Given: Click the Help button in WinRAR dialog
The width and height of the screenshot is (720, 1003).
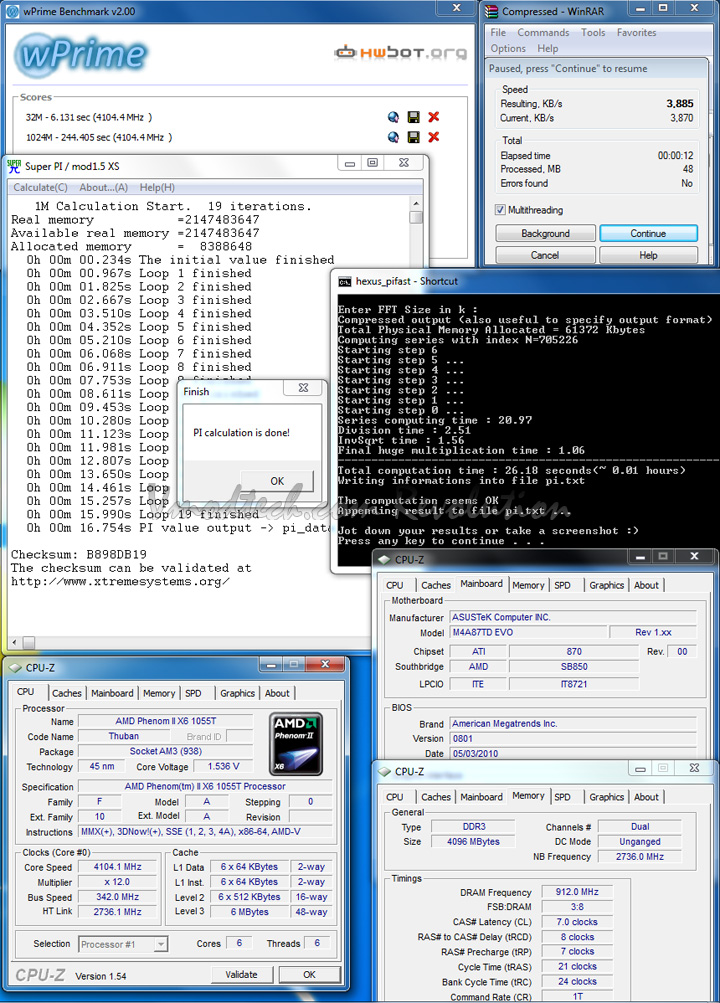Looking at the screenshot, I should (648, 255).
